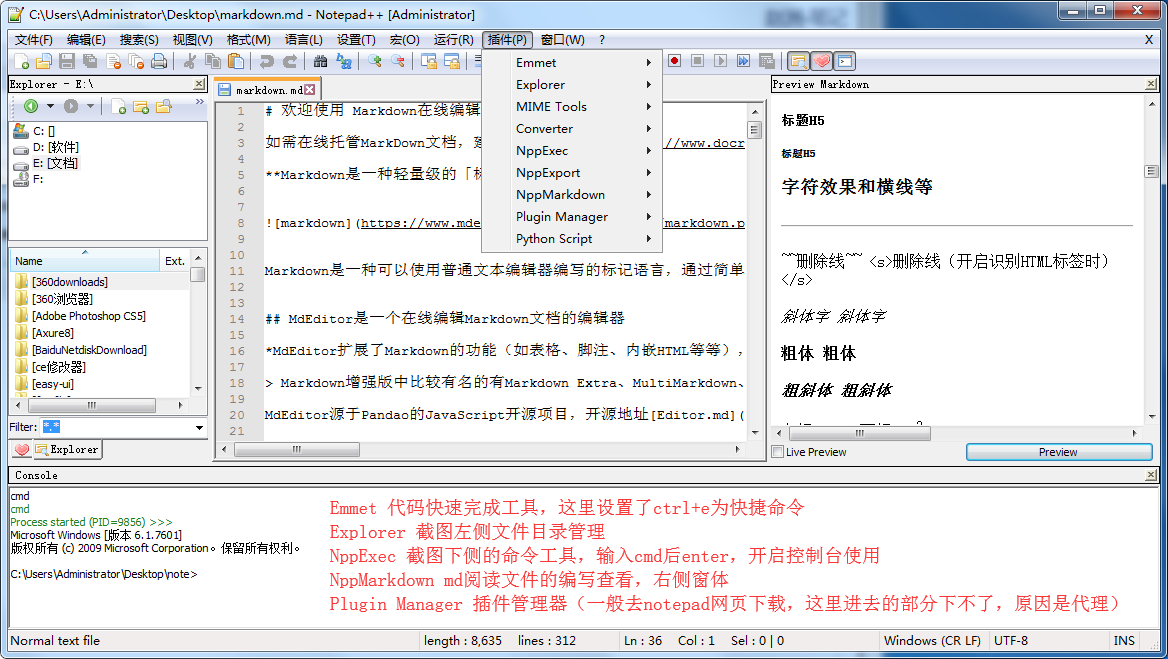Go back in Explorer panel
The width and height of the screenshot is (1168, 659).
point(31,106)
